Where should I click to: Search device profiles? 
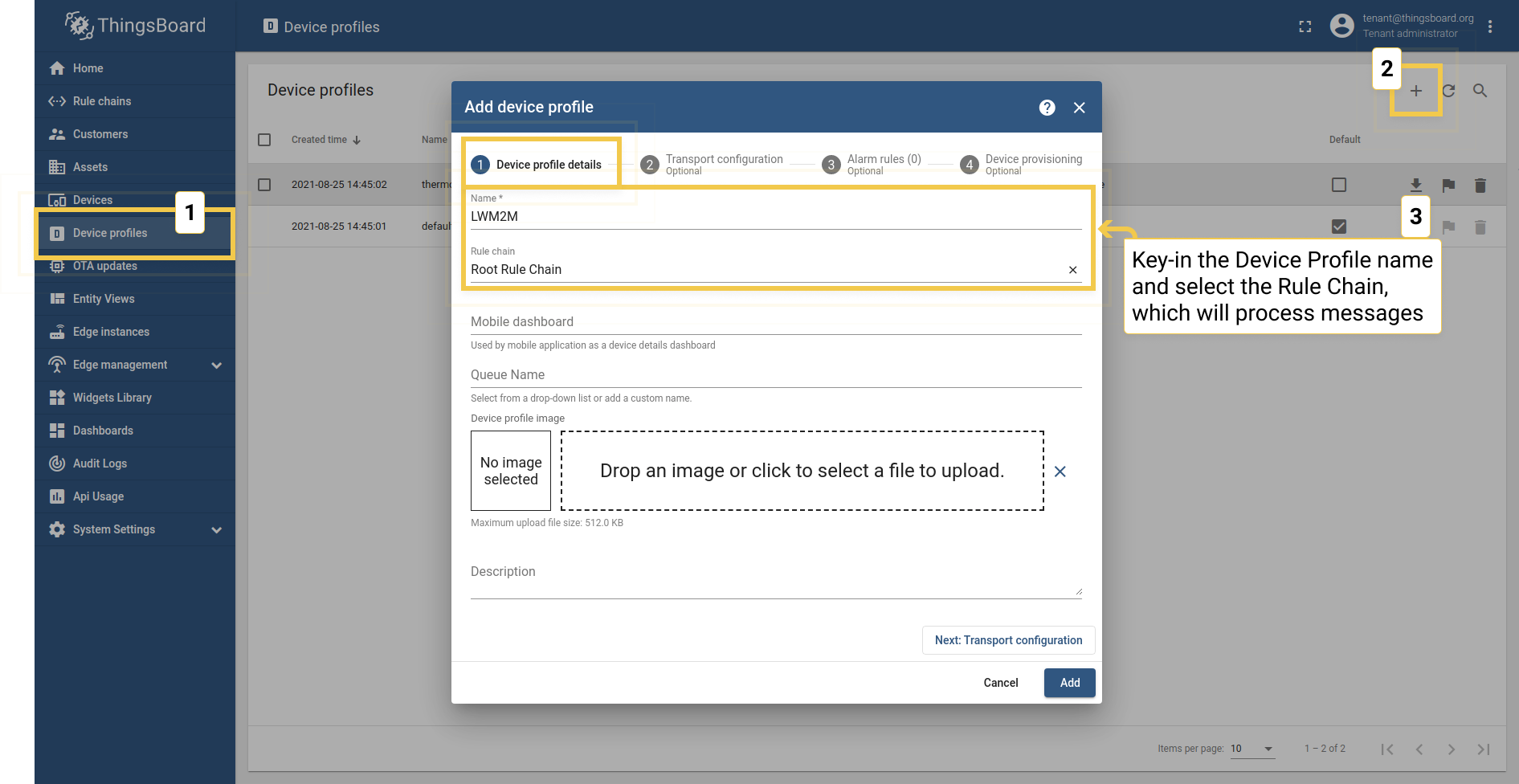point(1480,91)
